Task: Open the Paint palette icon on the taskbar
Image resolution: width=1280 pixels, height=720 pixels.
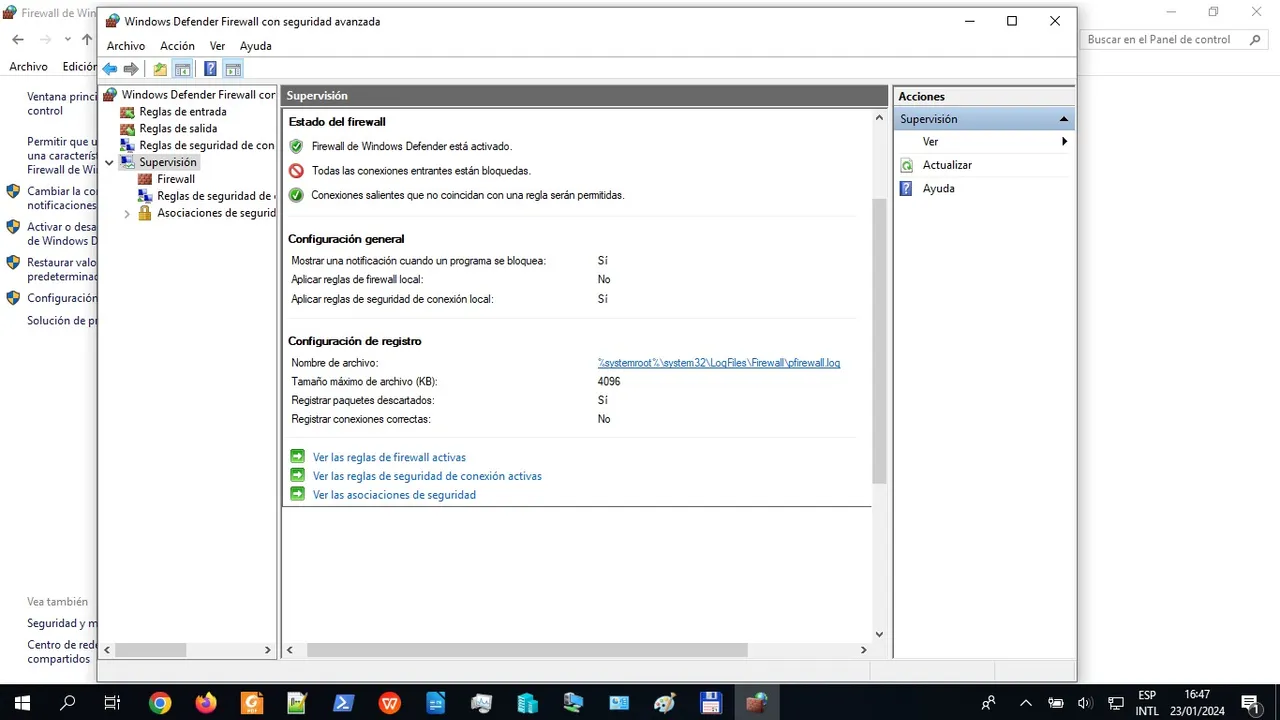Action: 664,703
